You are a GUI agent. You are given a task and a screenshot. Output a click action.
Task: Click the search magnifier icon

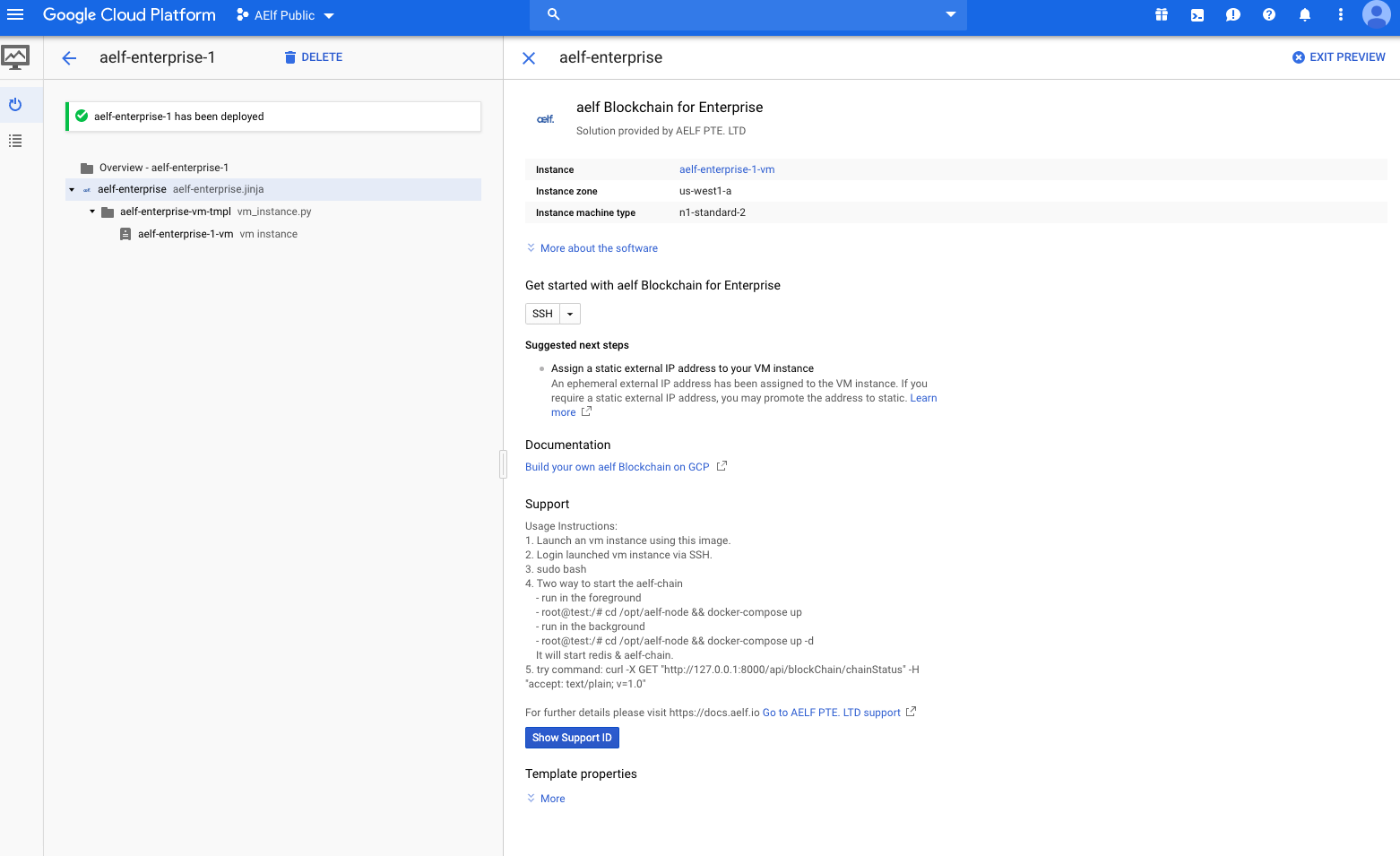[x=553, y=14]
